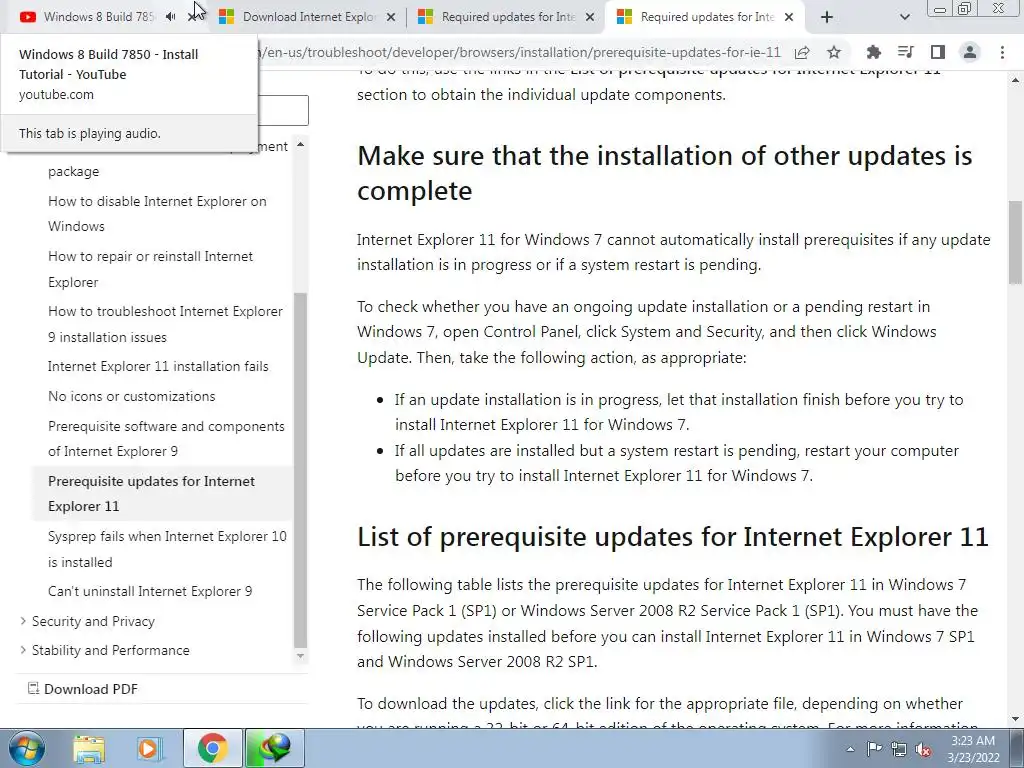
Task: Open Action Center flag icon
Action: click(874, 749)
